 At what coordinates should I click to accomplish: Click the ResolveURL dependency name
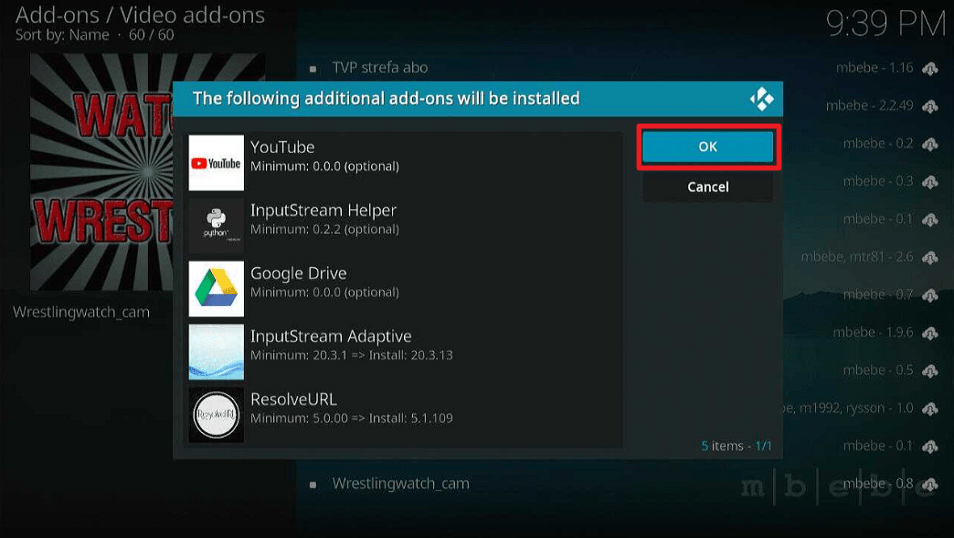[x=293, y=399]
